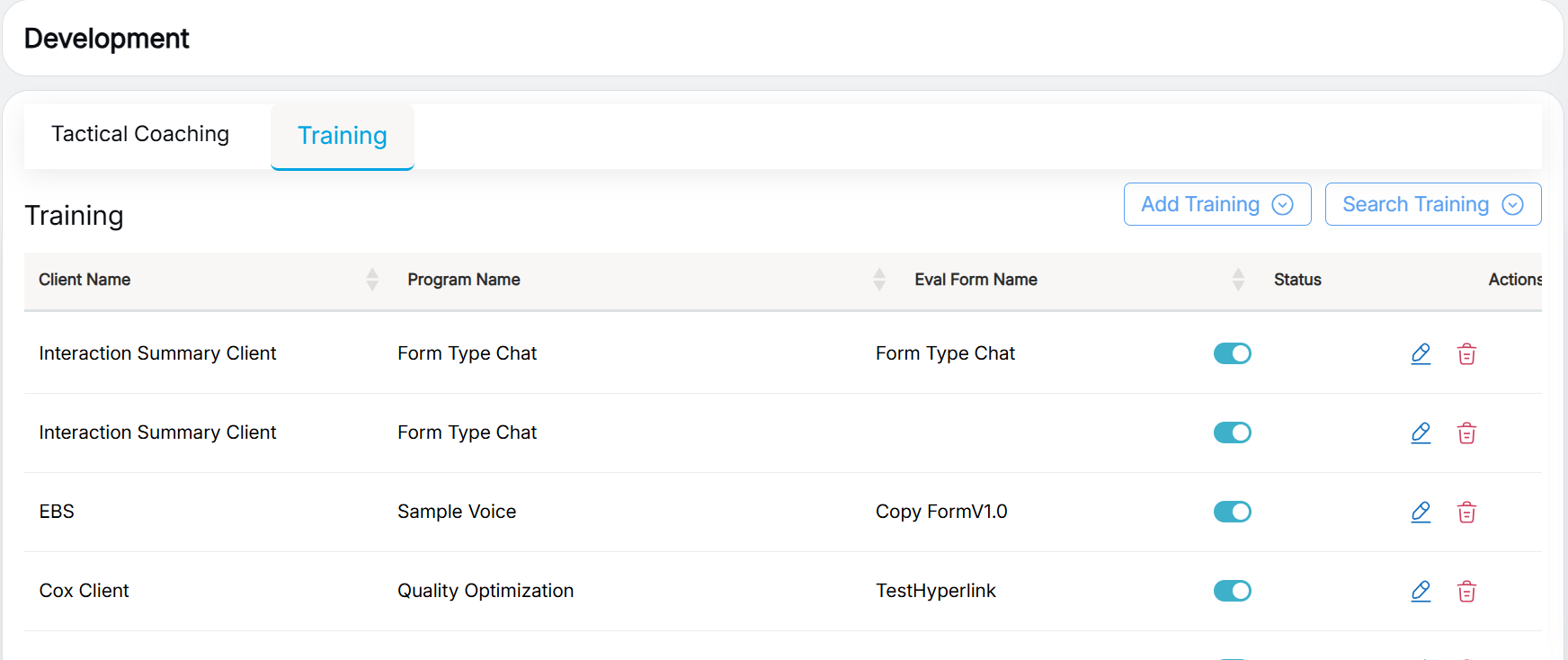Viewport: 1568px width, 660px height.
Task: Delete the second Interaction Summary Client row
Action: pyautogui.click(x=1466, y=433)
